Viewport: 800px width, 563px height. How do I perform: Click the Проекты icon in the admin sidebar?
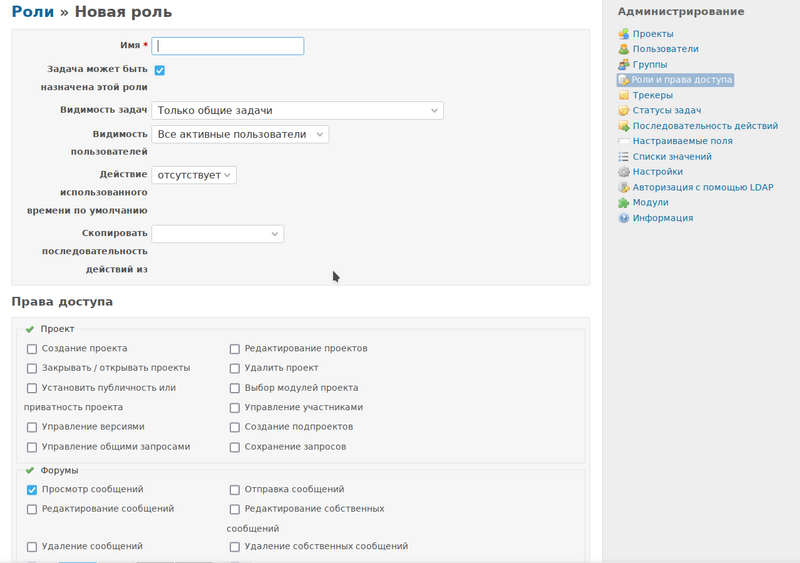pos(623,34)
